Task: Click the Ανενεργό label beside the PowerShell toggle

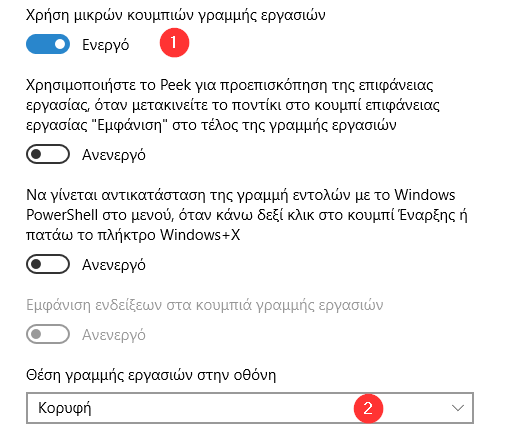Action: tap(114, 265)
